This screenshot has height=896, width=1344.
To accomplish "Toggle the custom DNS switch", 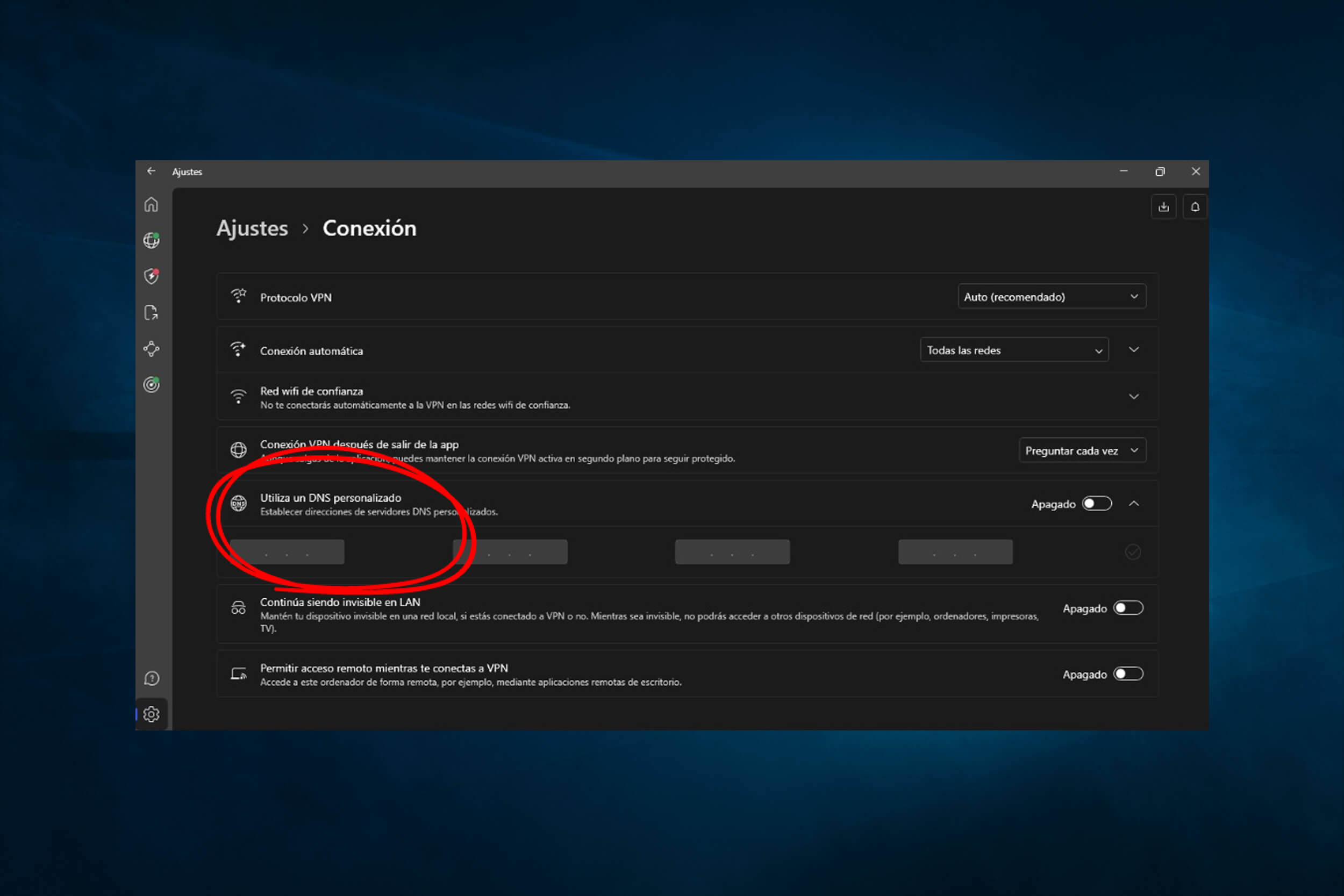I will coord(1097,504).
